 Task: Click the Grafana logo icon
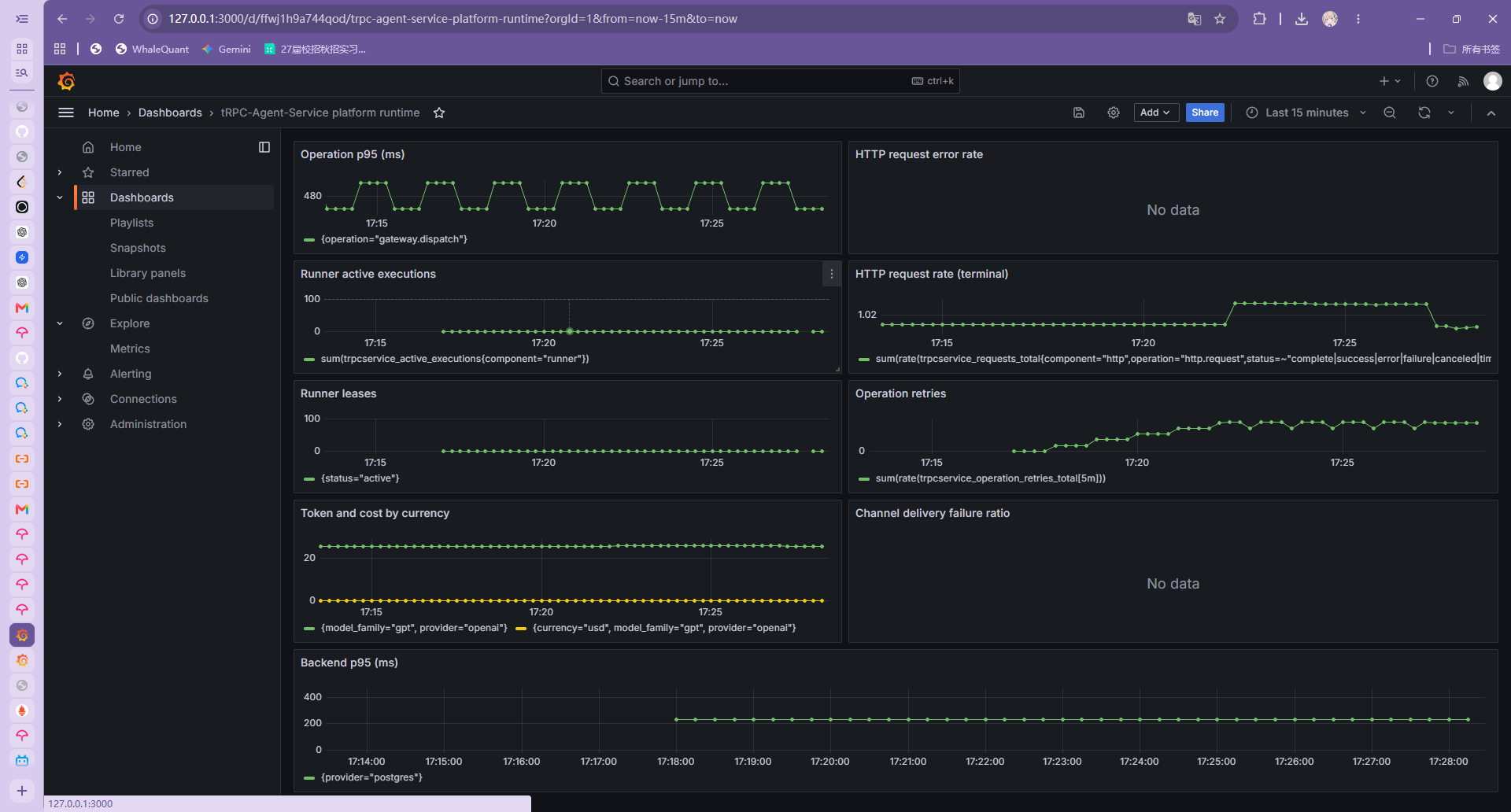click(67, 81)
